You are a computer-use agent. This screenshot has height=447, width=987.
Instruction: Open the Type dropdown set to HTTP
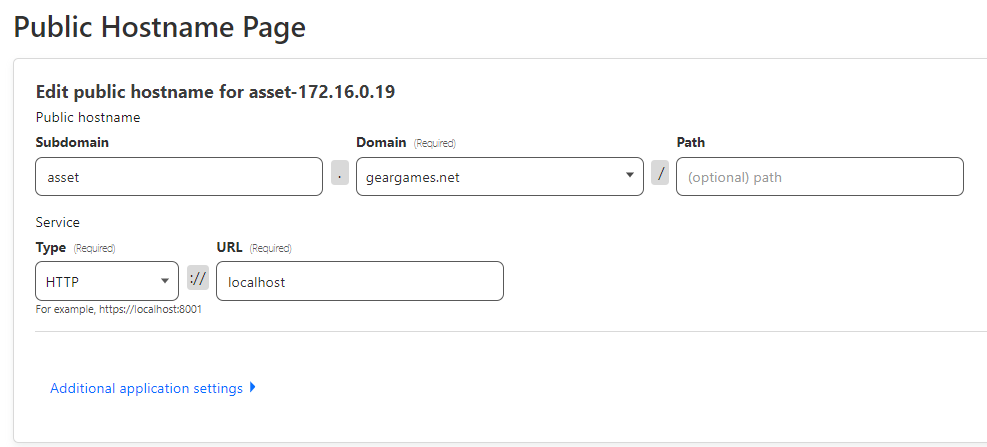point(100,282)
